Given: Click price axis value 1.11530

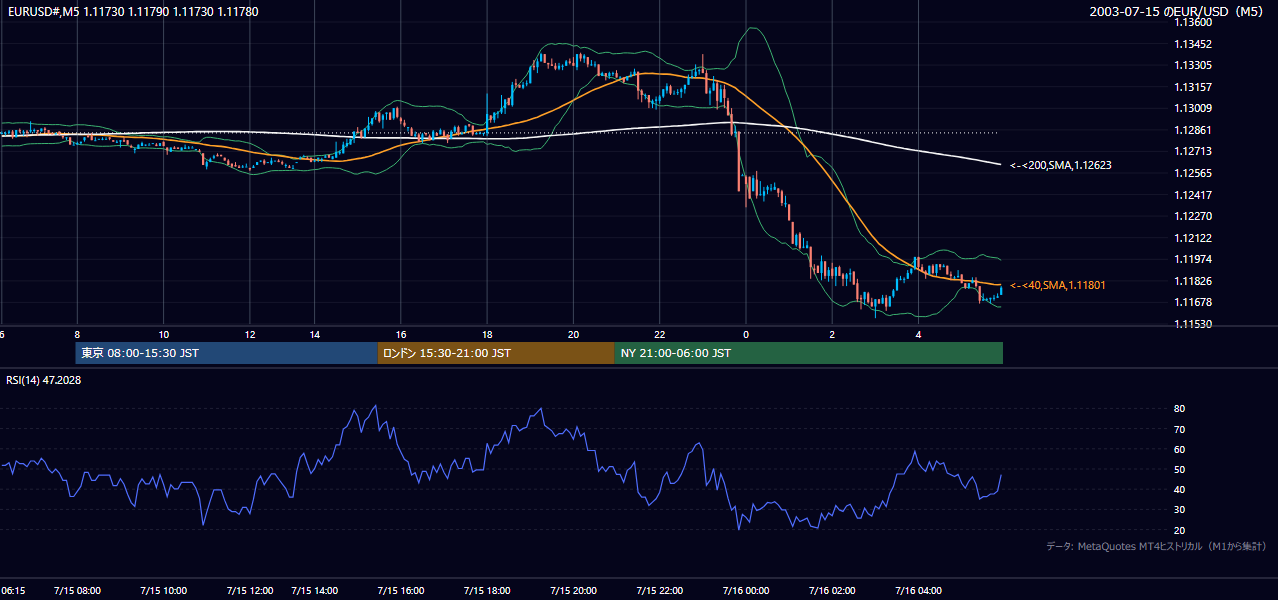Looking at the screenshot, I should [x=1194, y=324].
